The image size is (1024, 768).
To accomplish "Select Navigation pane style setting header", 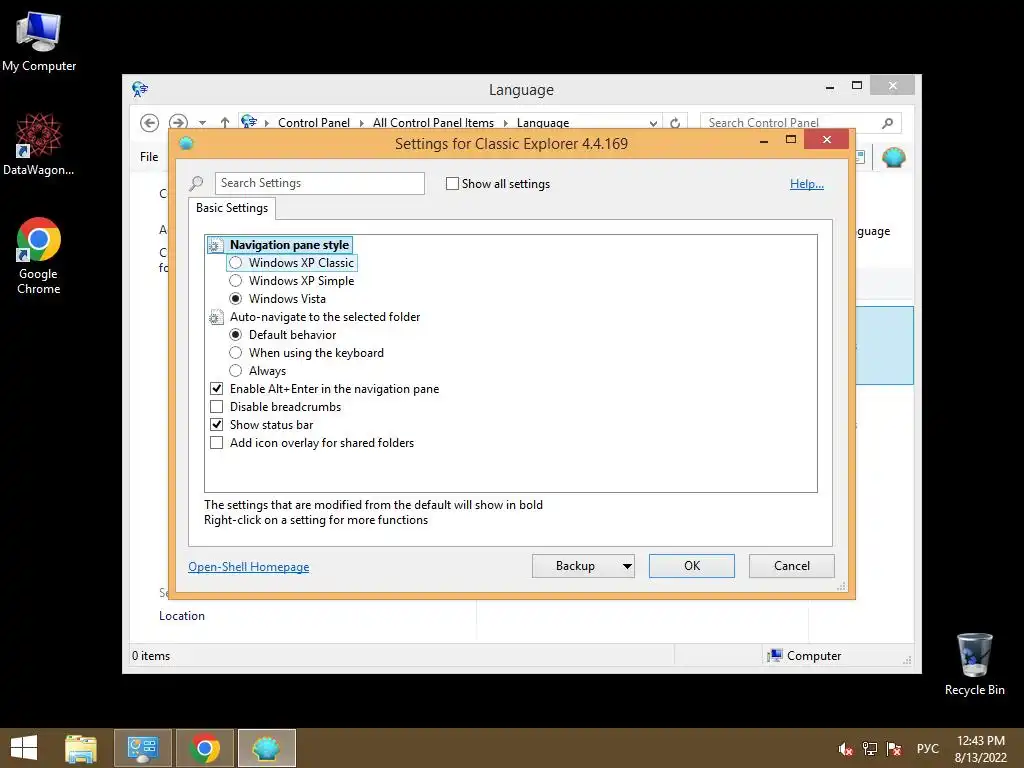I will [x=289, y=245].
